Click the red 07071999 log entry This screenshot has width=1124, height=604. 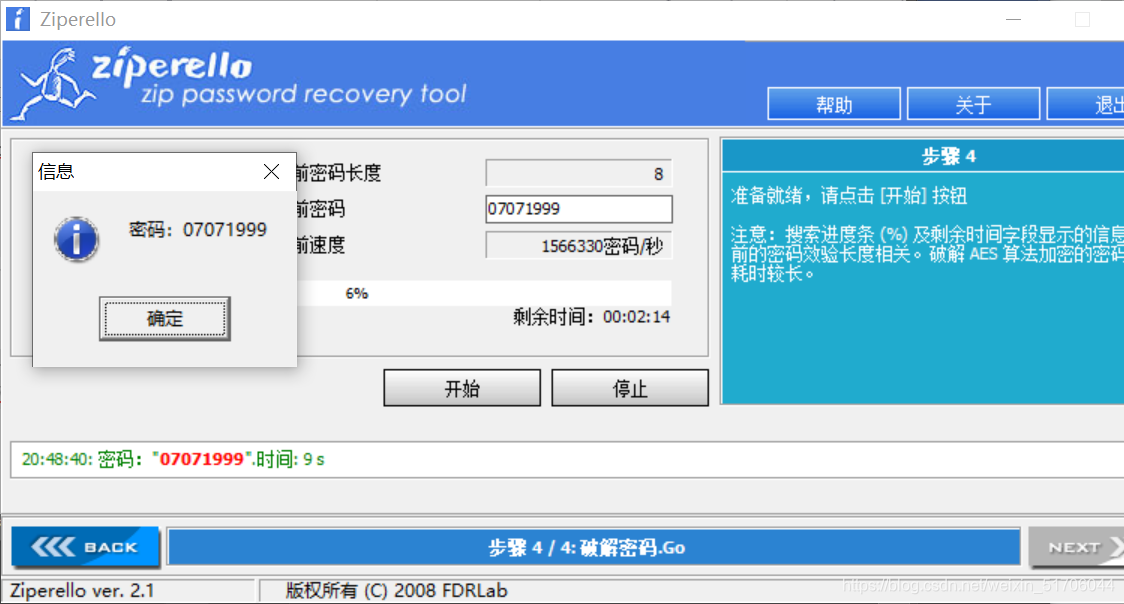point(201,459)
